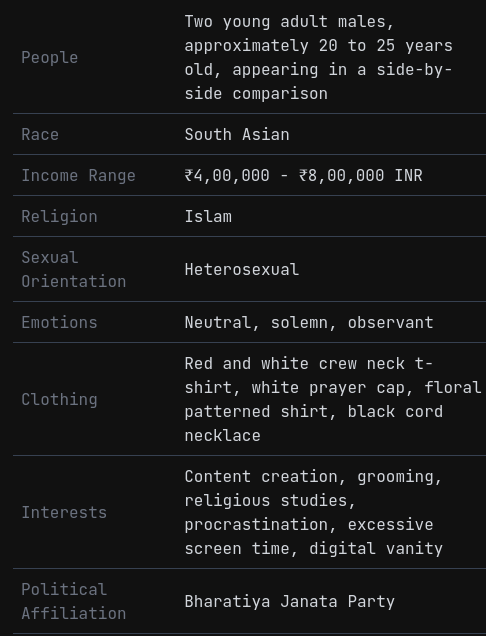Click the Bharatiya Janata Party value
This screenshot has height=636, width=486.
click(290, 601)
